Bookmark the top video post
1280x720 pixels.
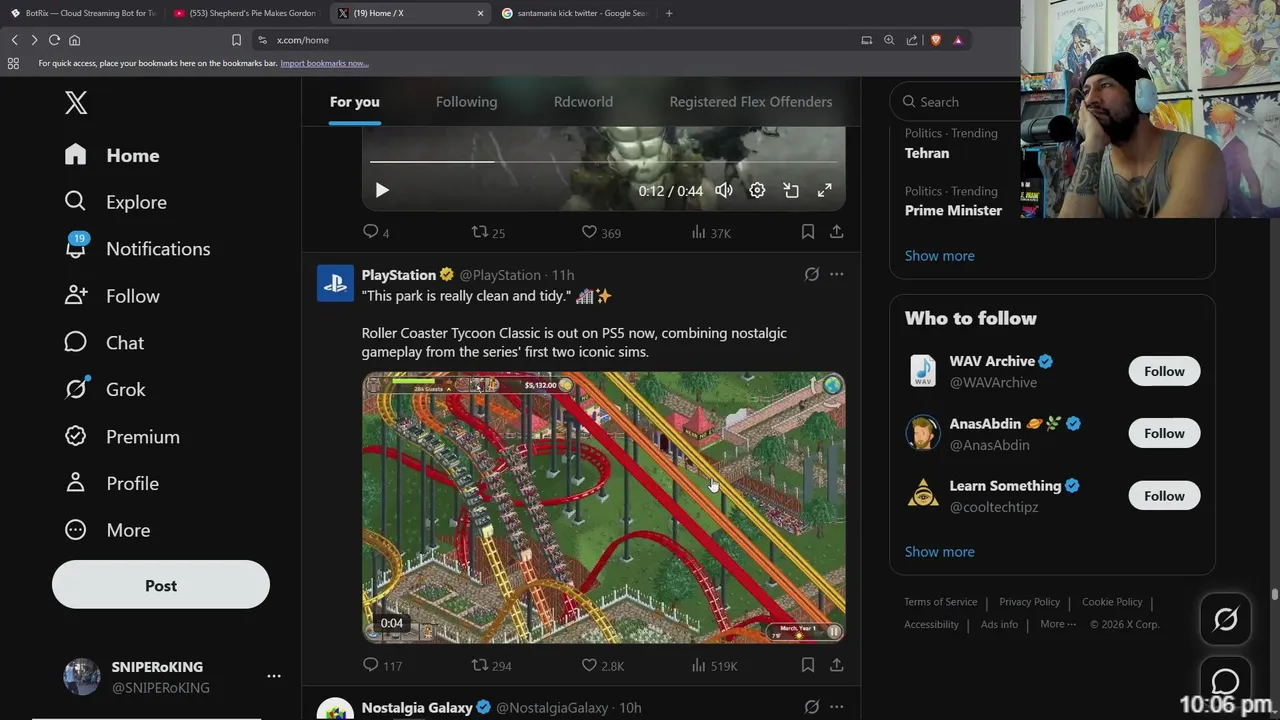coord(807,232)
